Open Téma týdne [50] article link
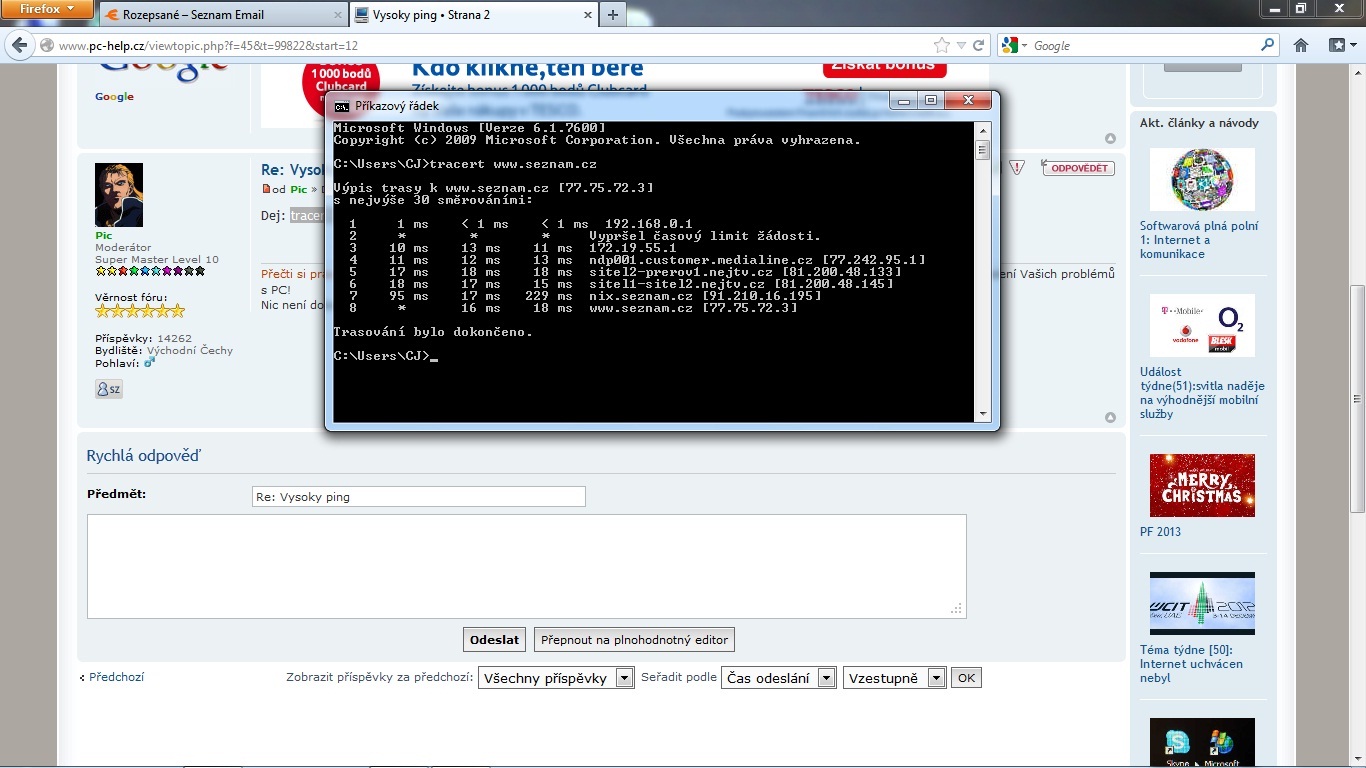The image size is (1366, 768). (x=1192, y=664)
